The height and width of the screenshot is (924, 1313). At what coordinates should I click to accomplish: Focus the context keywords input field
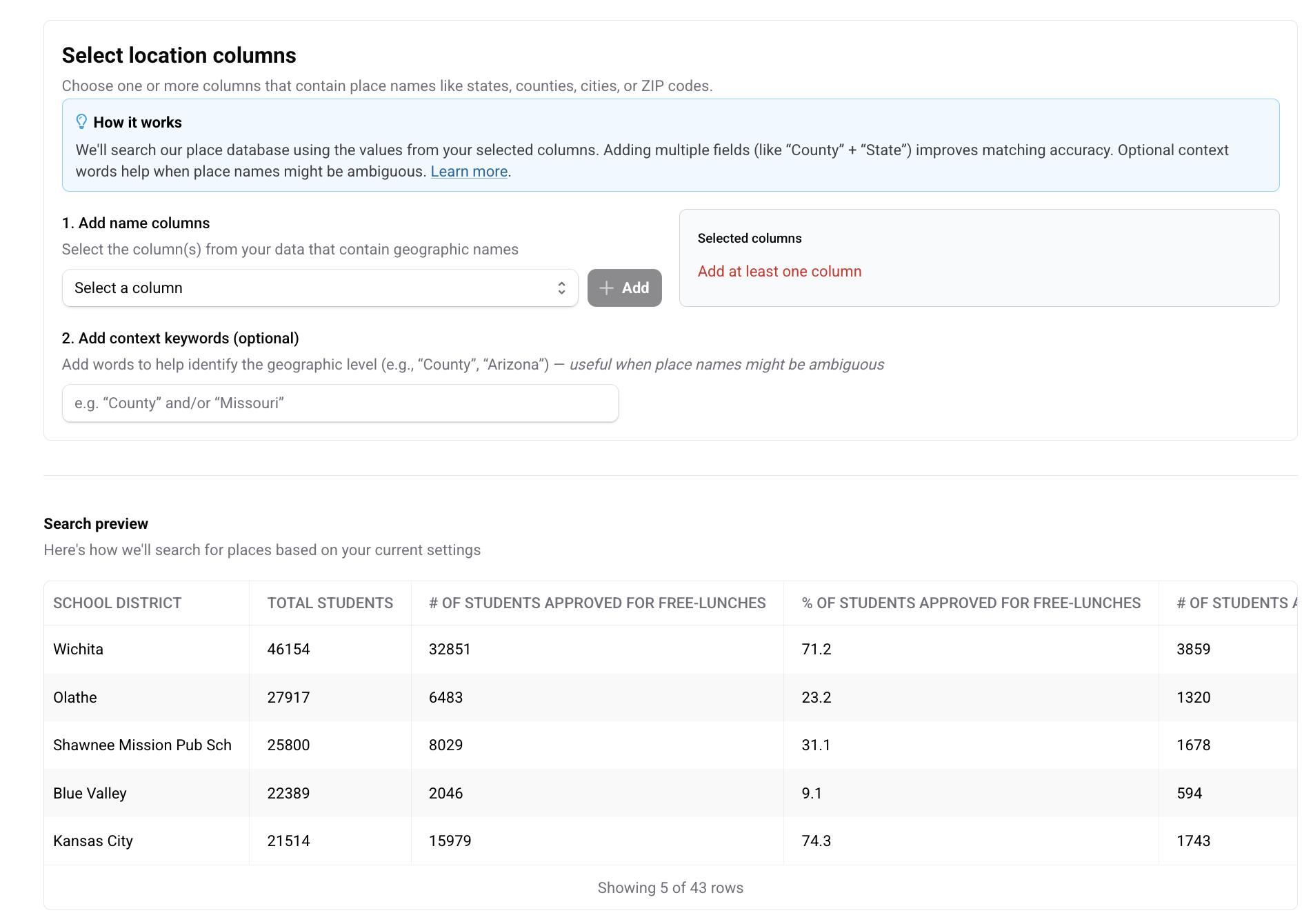tap(340, 403)
